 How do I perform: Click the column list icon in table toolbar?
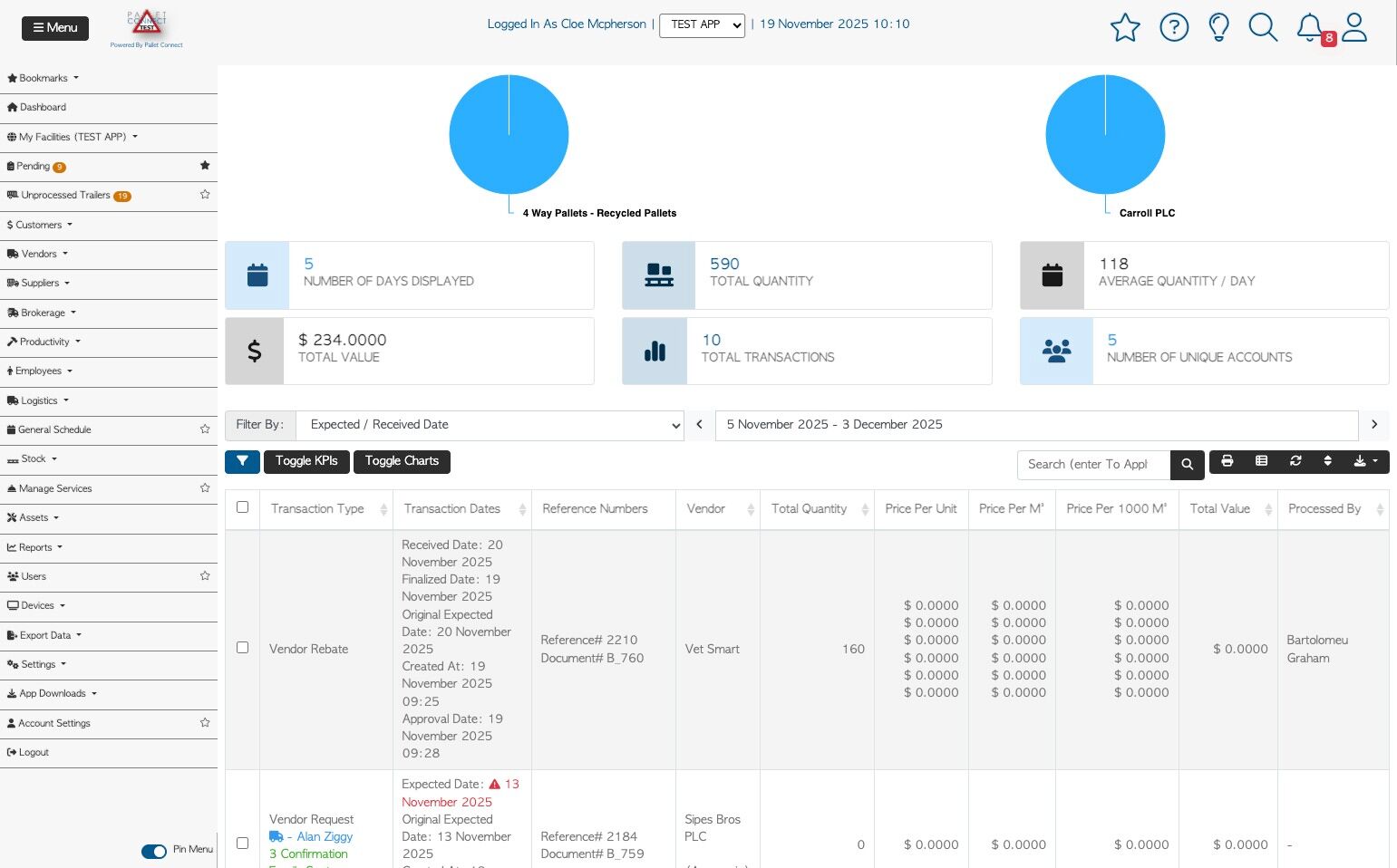(1261, 461)
